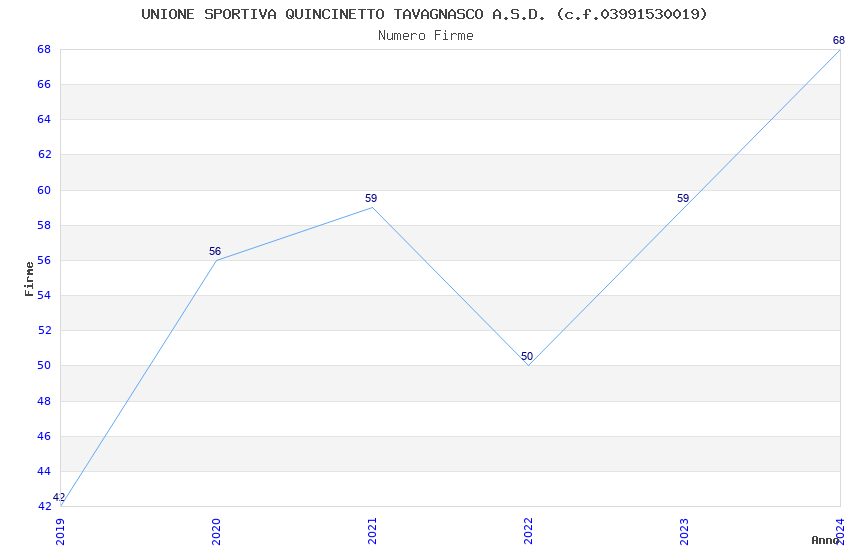Click the vertical axis title Firme

tap(29, 279)
